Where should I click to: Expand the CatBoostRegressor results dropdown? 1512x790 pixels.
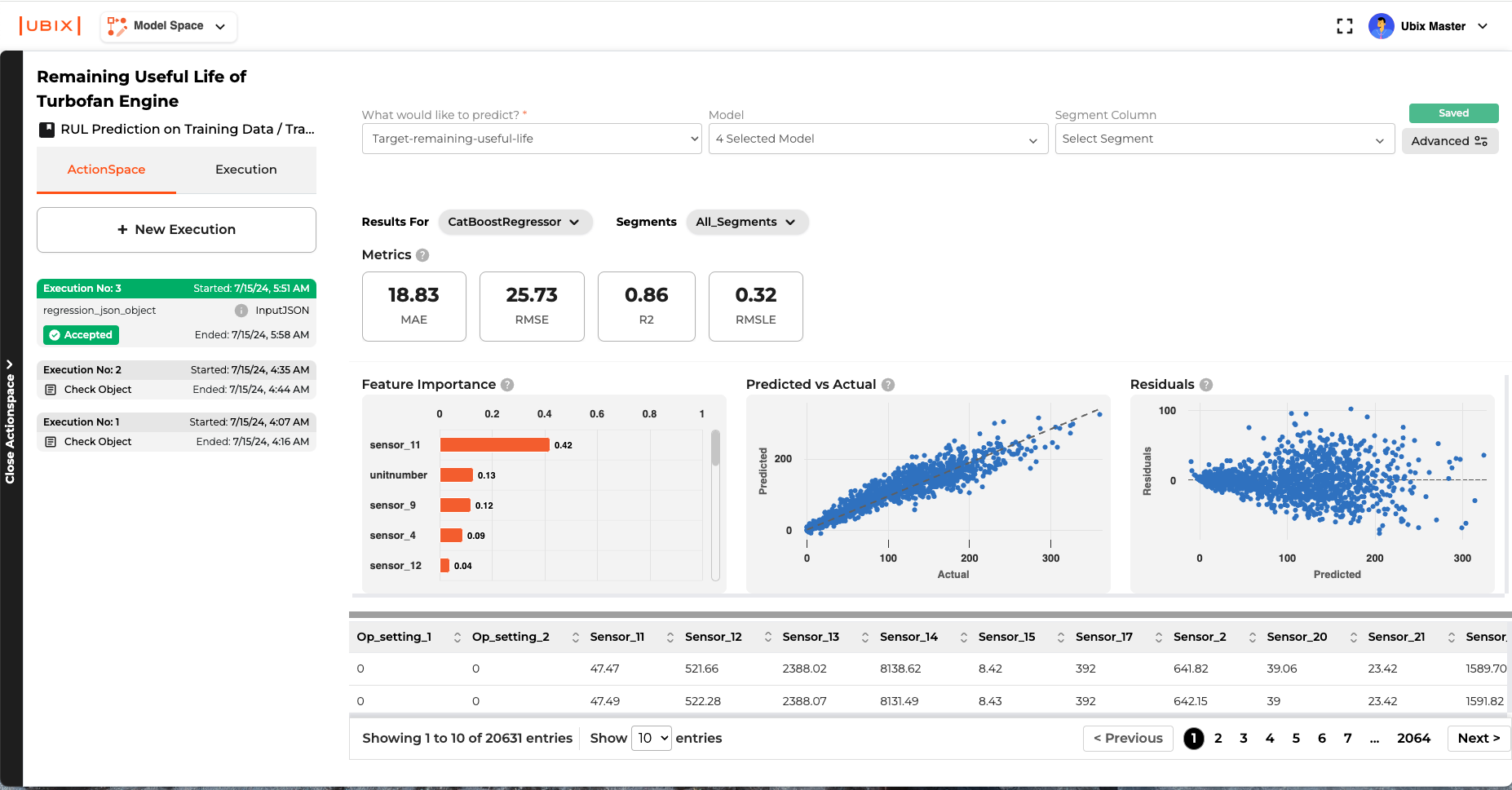[x=515, y=222]
